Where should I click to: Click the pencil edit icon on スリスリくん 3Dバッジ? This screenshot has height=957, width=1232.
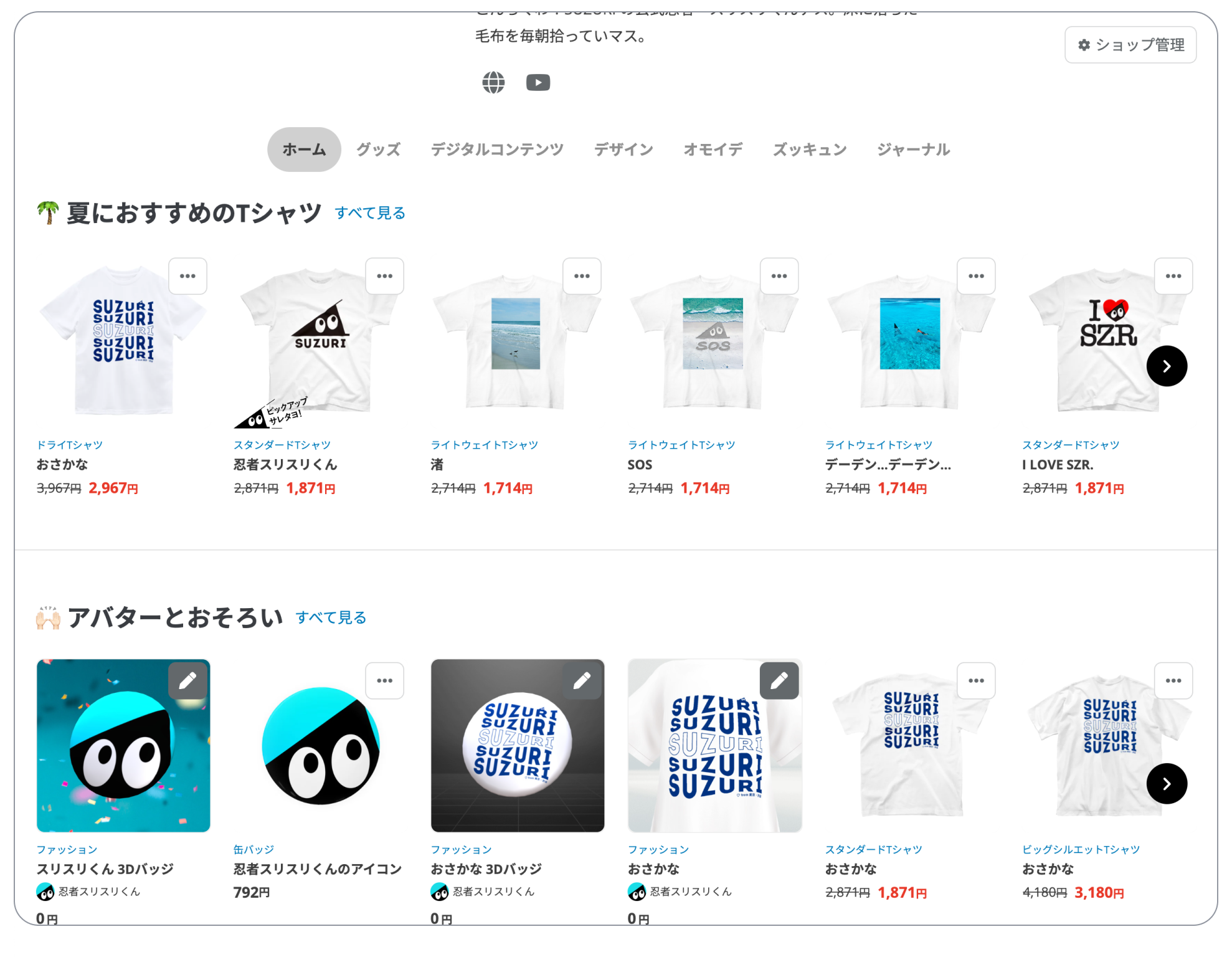188,680
